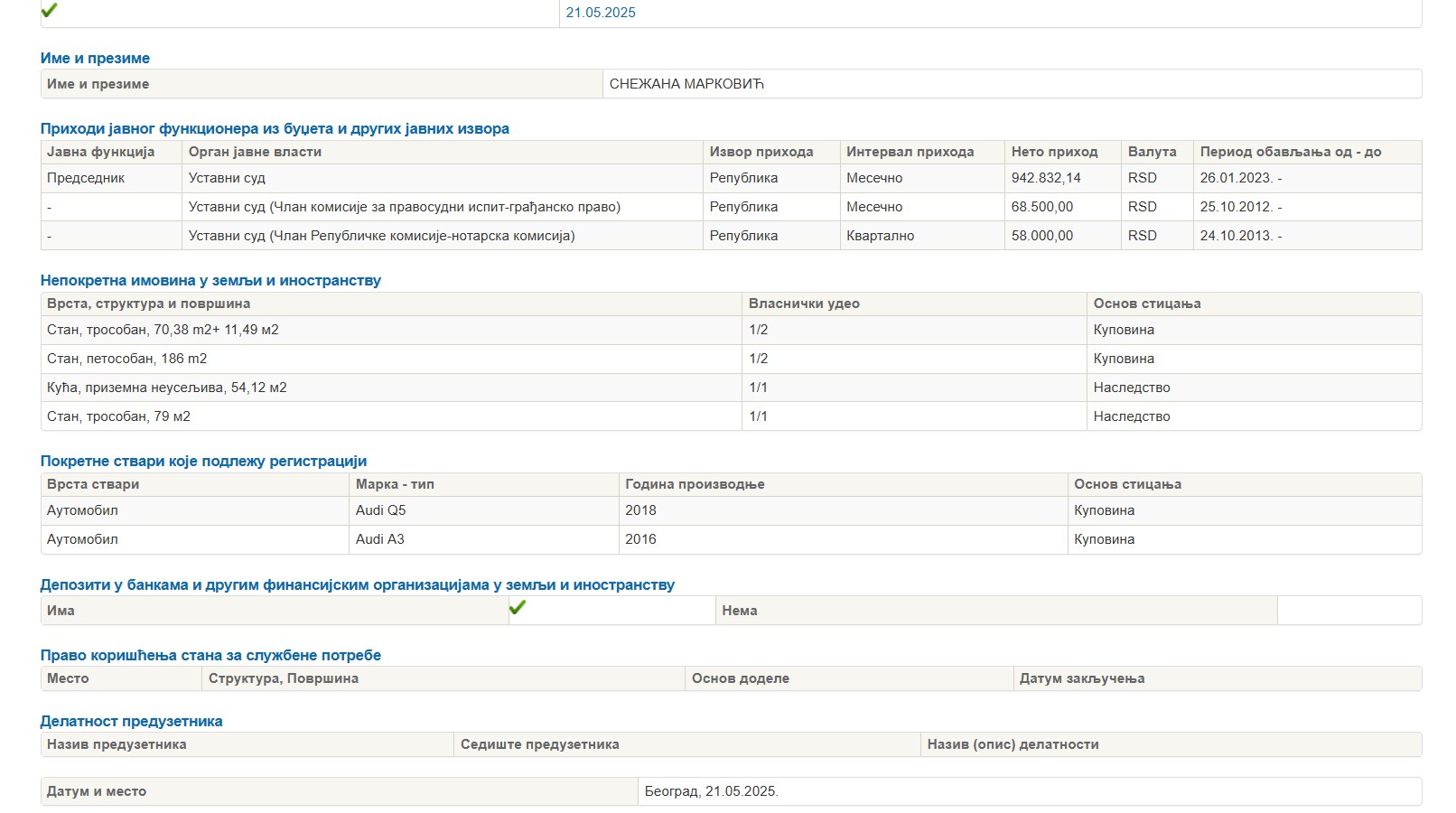Click the green checkmark in the Има row
This screenshot has width=1456, height=813.
[518, 608]
